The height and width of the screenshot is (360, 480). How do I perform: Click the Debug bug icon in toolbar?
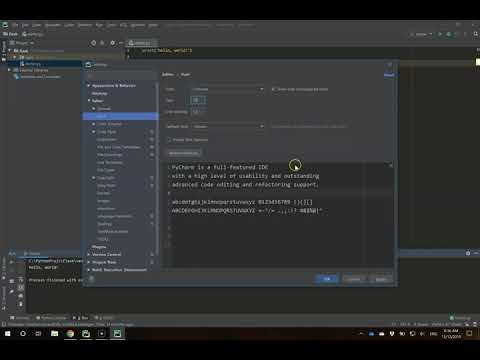[x=449, y=34]
